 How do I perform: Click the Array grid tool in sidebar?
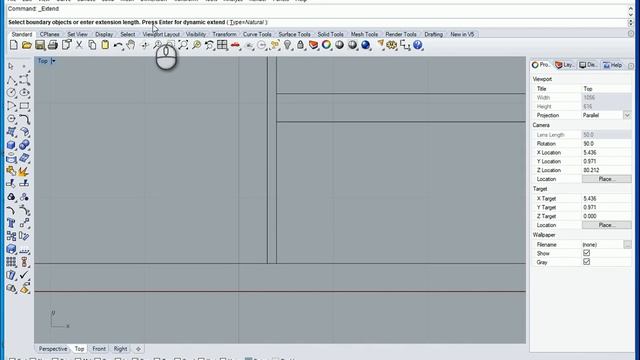pyautogui.click(x=11, y=262)
